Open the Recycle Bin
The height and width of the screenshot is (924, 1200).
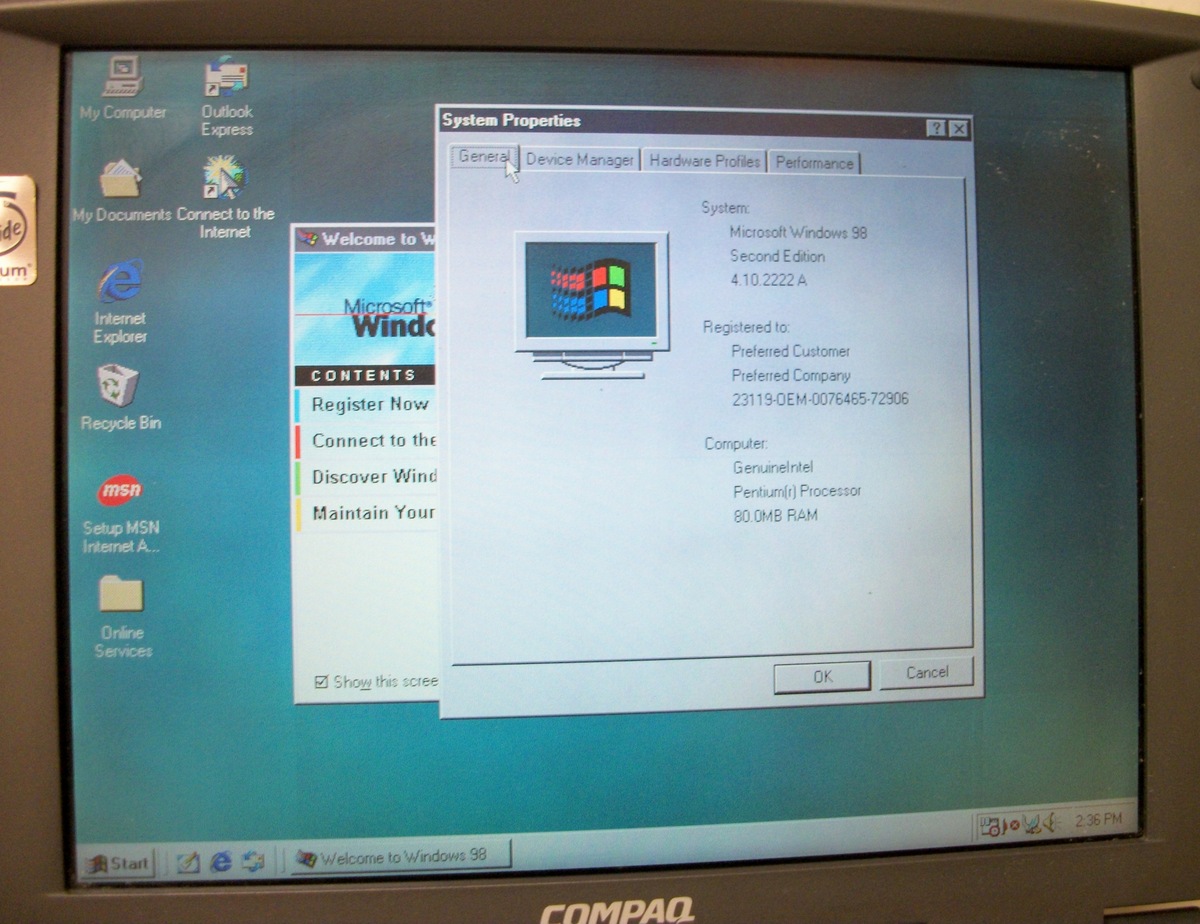point(118,386)
